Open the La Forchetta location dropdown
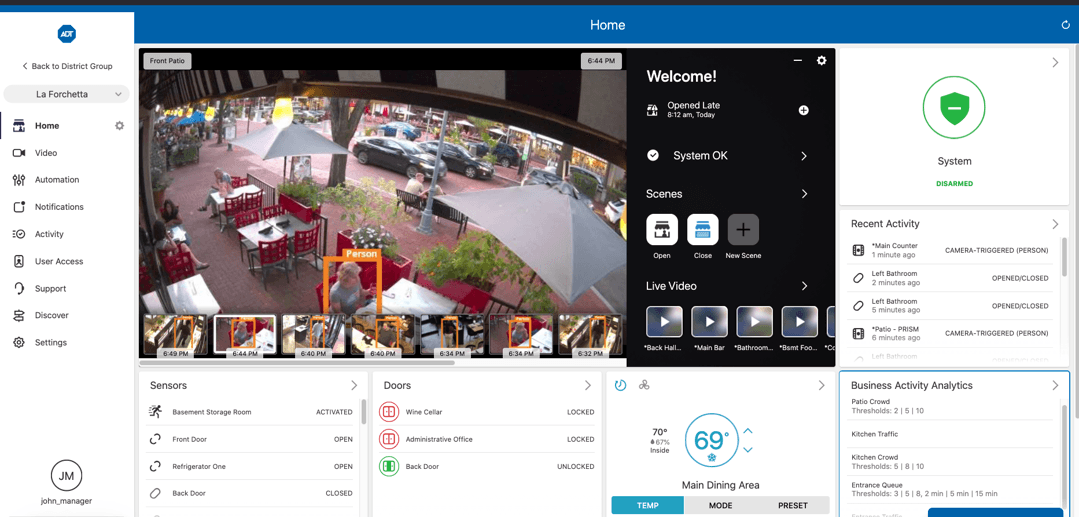The height and width of the screenshot is (517, 1079). tap(67, 94)
